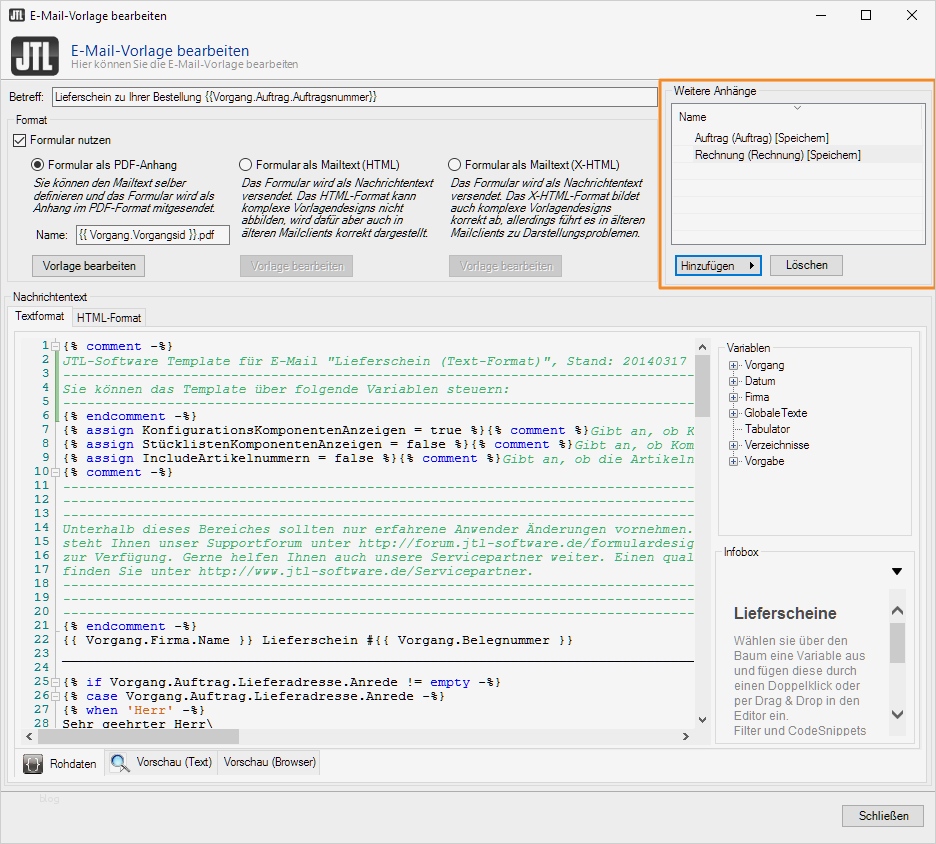Open the Vorschau (Browser) tab
936x844 pixels.
point(269,762)
